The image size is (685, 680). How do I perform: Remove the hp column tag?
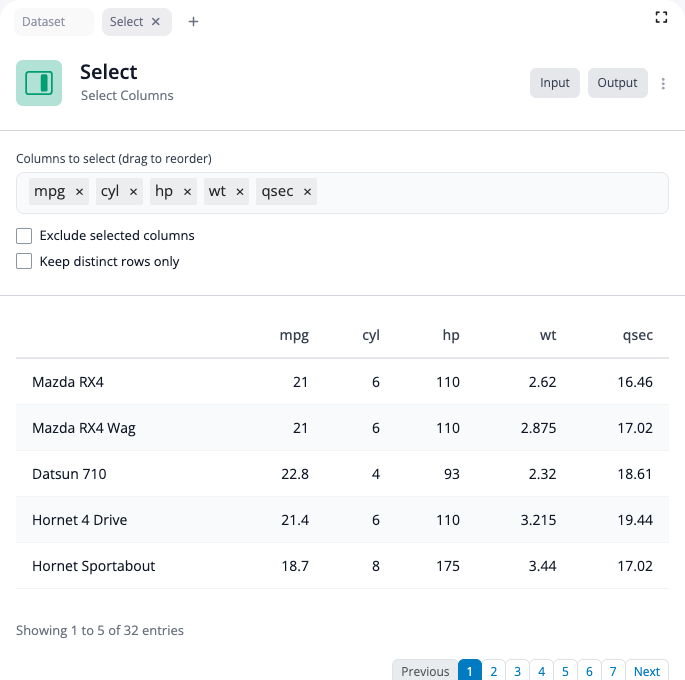tap(187, 192)
